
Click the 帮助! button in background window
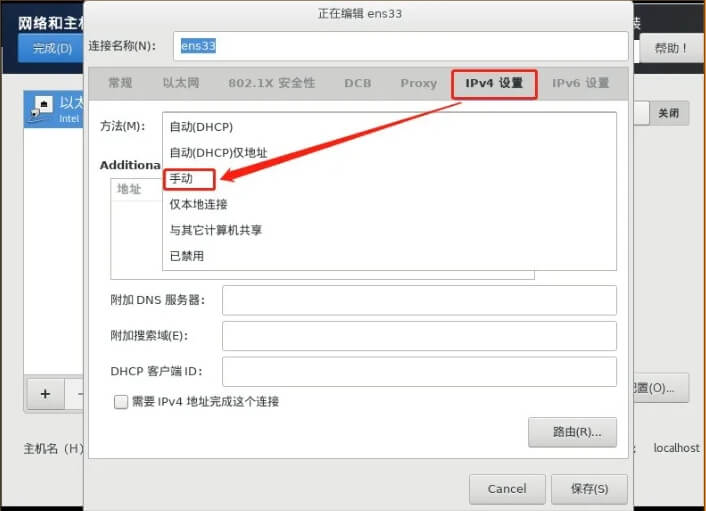(x=670, y=48)
